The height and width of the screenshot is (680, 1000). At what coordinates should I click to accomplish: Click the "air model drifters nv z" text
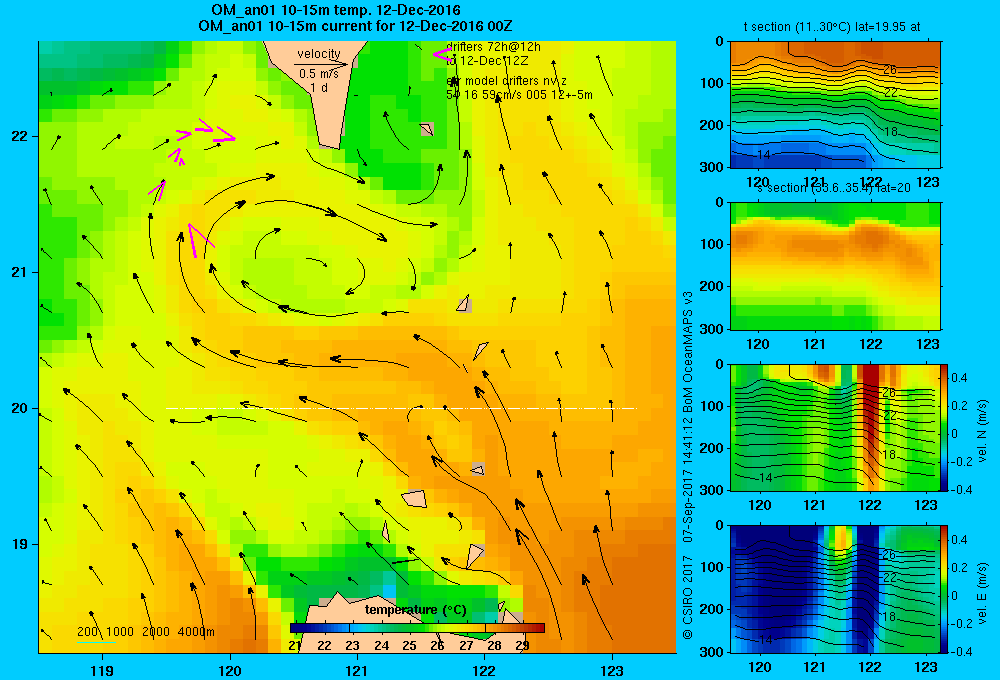(506, 81)
